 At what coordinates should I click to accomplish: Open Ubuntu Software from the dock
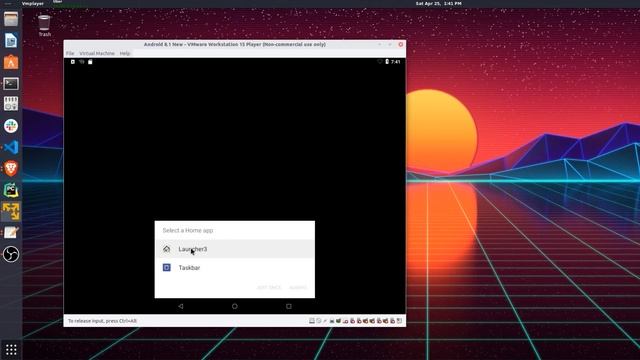point(11,62)
